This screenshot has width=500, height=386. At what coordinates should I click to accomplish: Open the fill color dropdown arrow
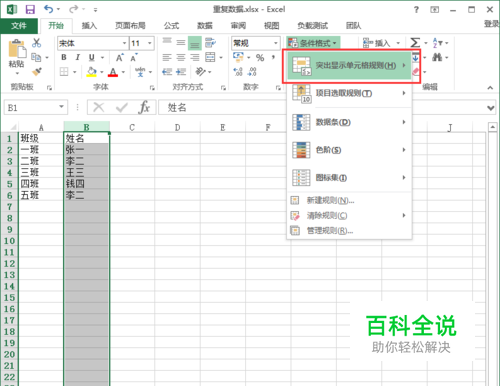point(102,72)
